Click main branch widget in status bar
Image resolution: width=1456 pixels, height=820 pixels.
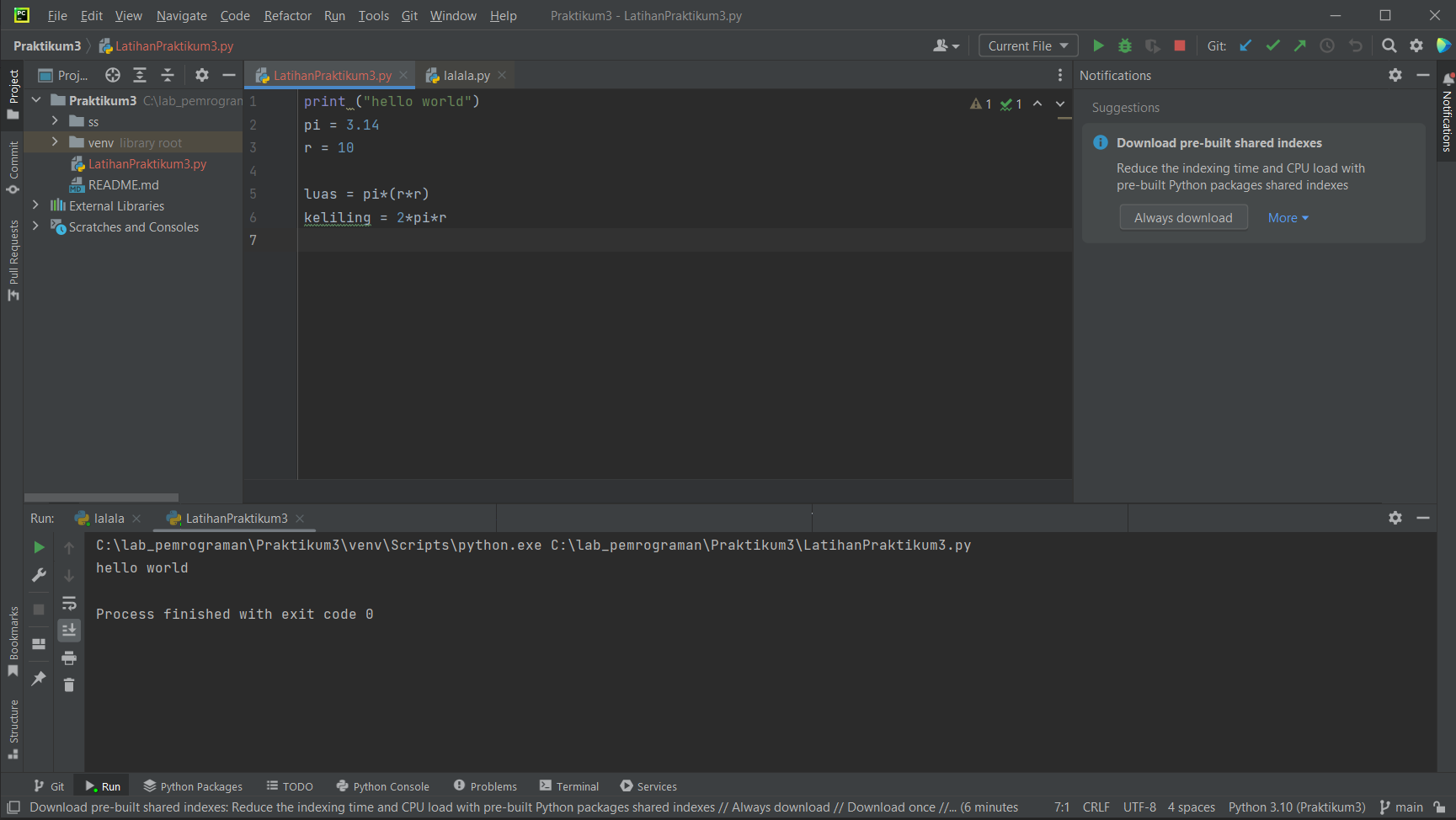pos(1401,807)
